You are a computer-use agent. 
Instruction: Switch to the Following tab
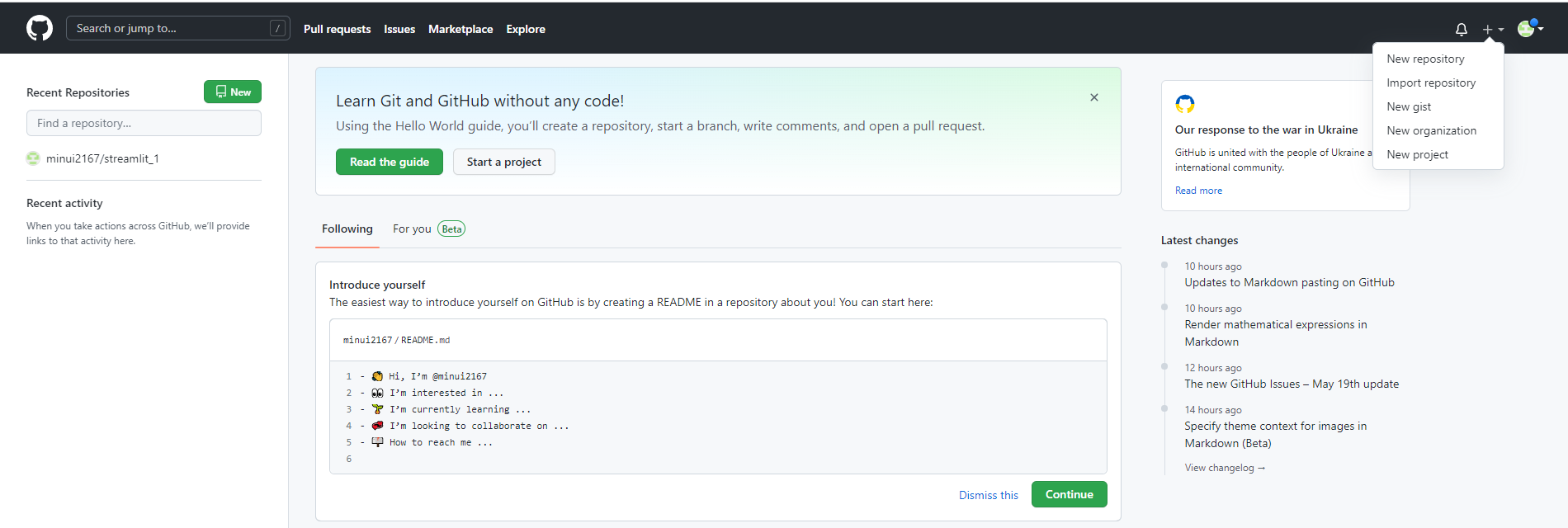pos(347,229)
